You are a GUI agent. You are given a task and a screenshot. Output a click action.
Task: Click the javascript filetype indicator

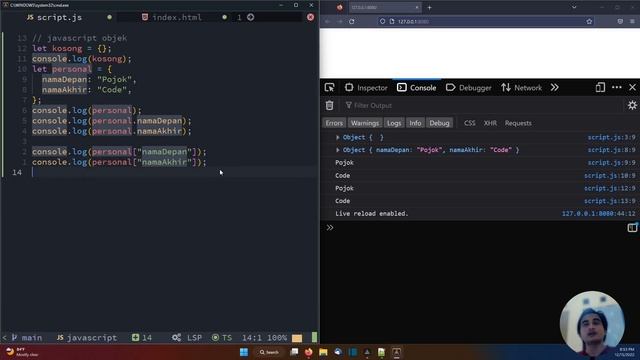pyautogui.click(x=87, y=338)
